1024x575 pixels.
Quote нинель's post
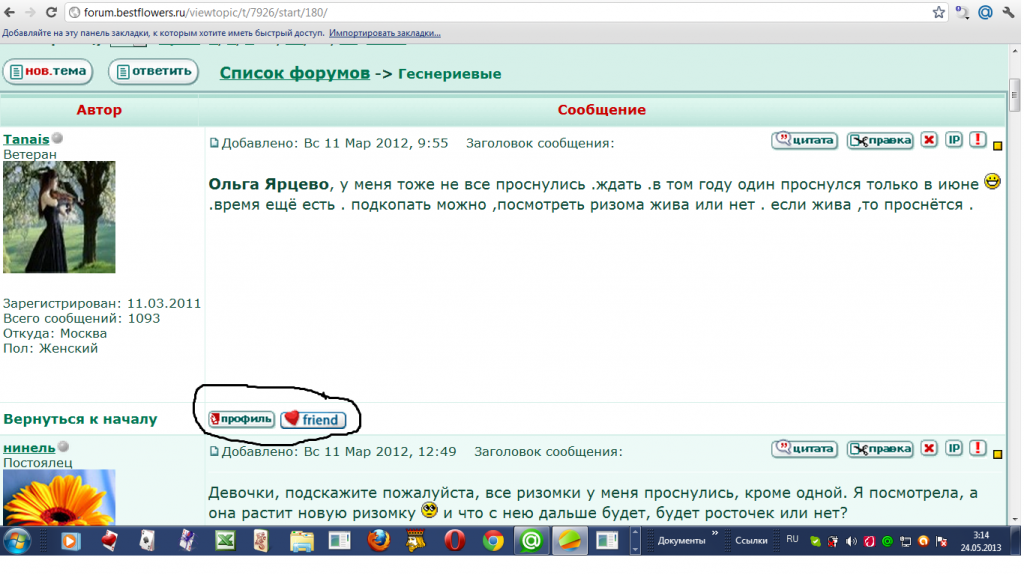point(804,449)
